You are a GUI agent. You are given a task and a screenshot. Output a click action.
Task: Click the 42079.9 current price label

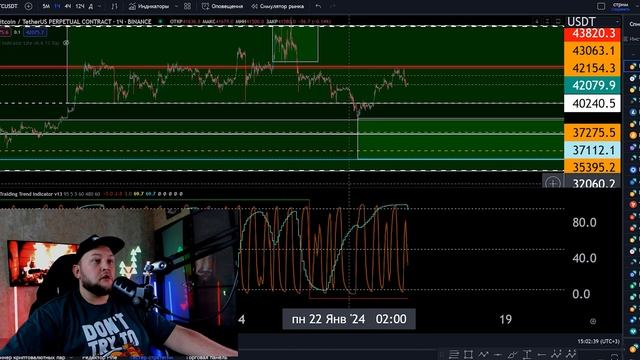tap(592, 85)
